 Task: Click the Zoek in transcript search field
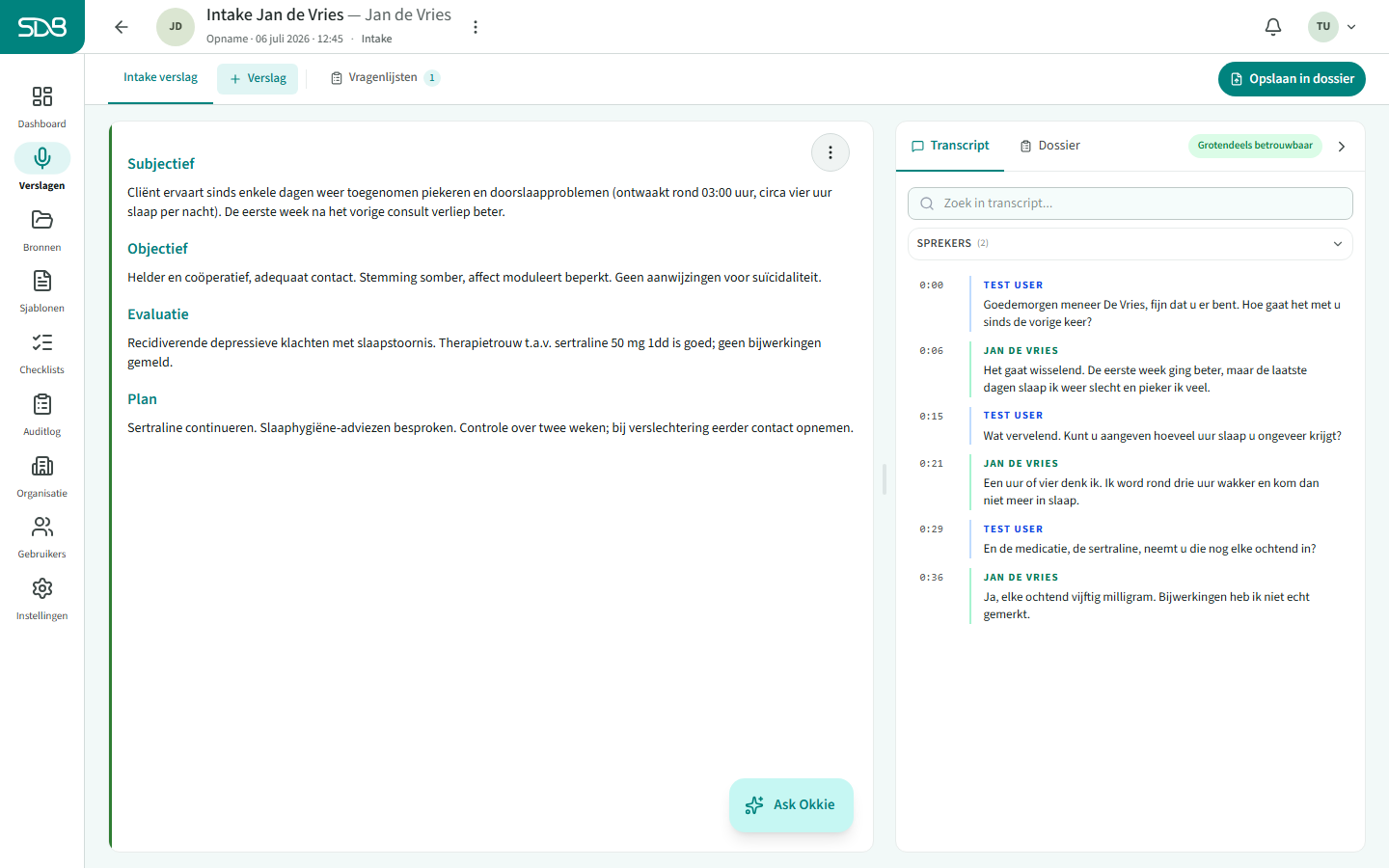point(1130,203)
